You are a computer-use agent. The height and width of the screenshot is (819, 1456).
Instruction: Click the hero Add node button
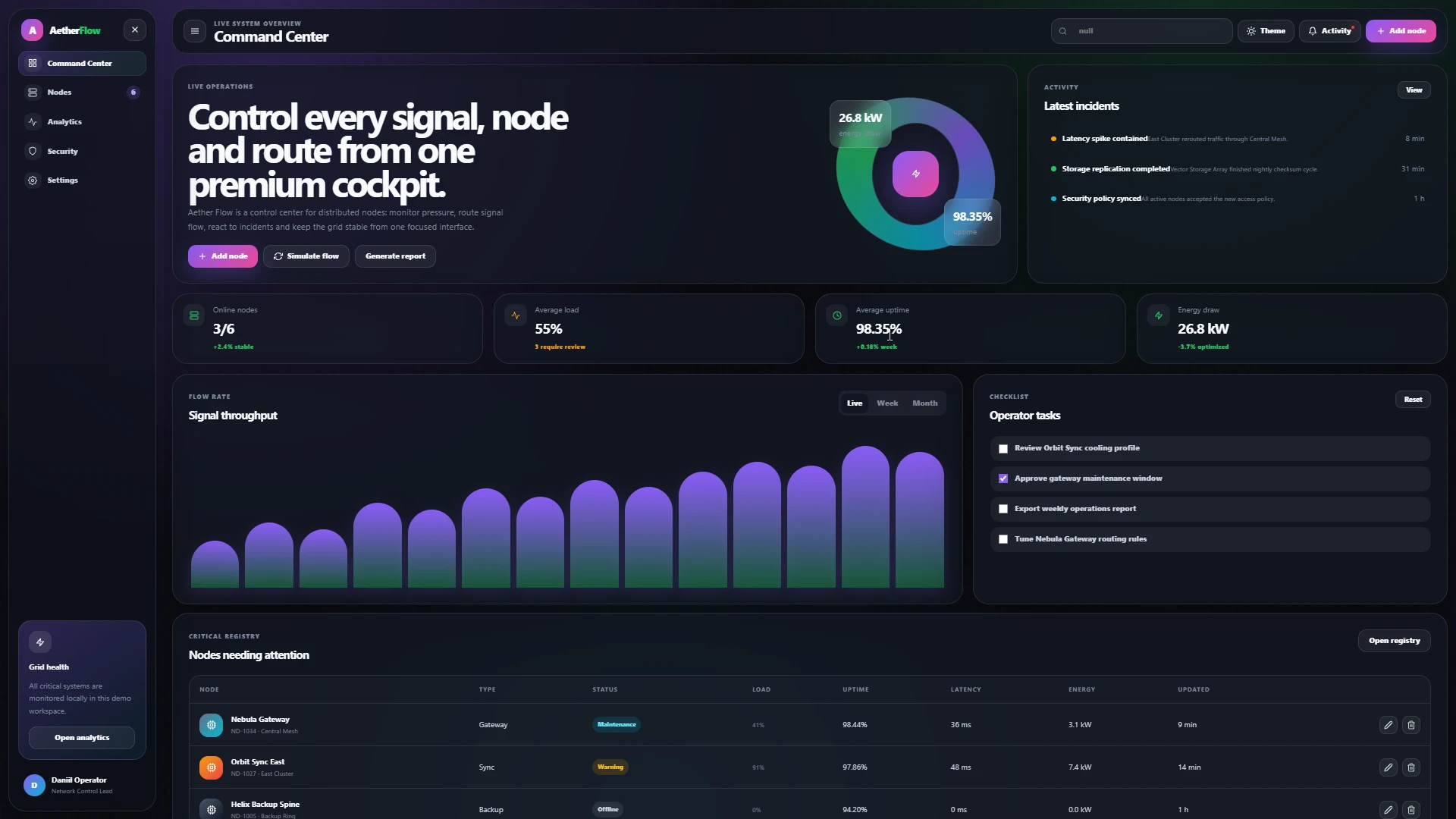coord(223,256)
